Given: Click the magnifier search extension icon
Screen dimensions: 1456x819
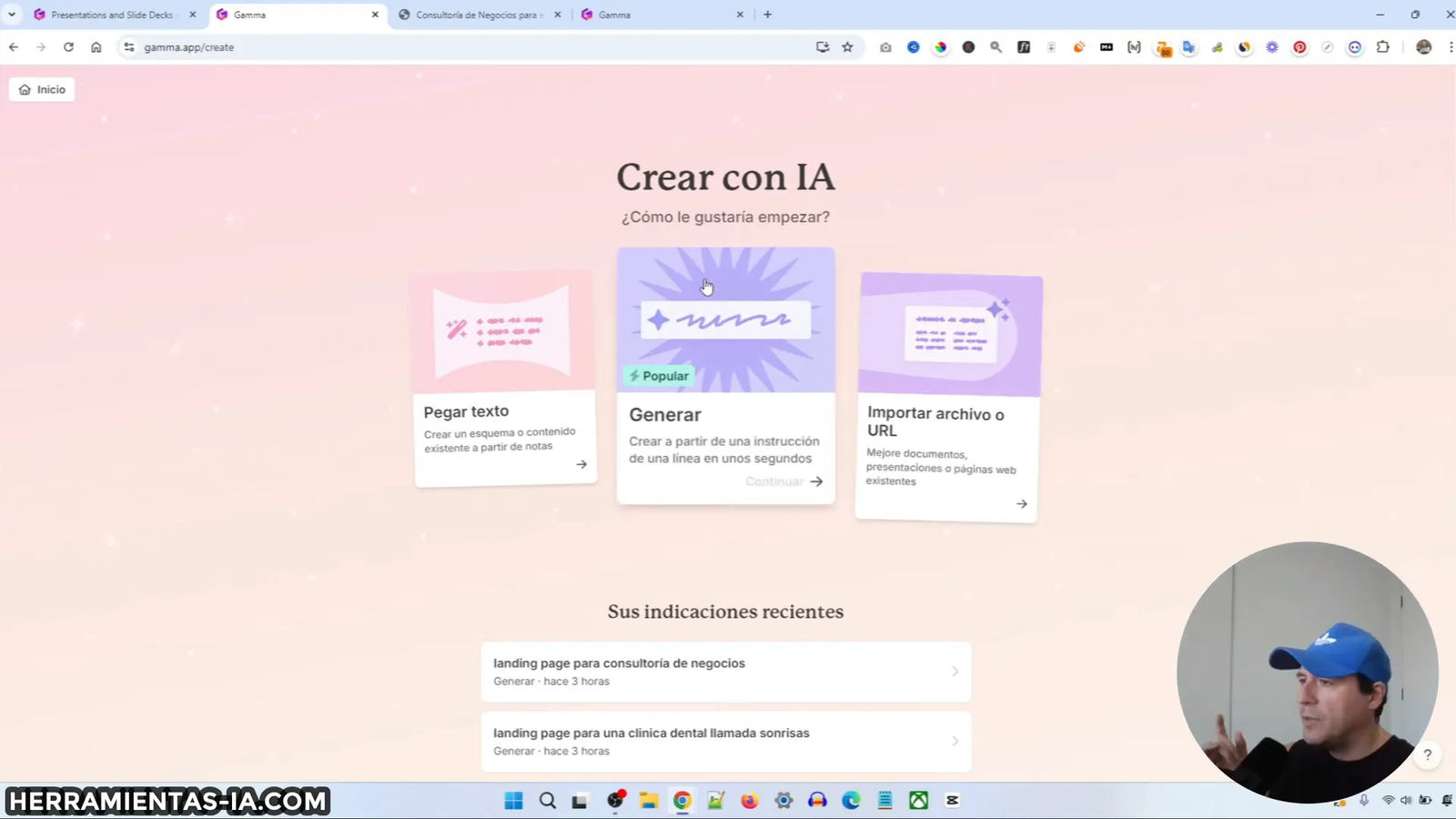Looking at the screenshot, I should click(996, 47).
